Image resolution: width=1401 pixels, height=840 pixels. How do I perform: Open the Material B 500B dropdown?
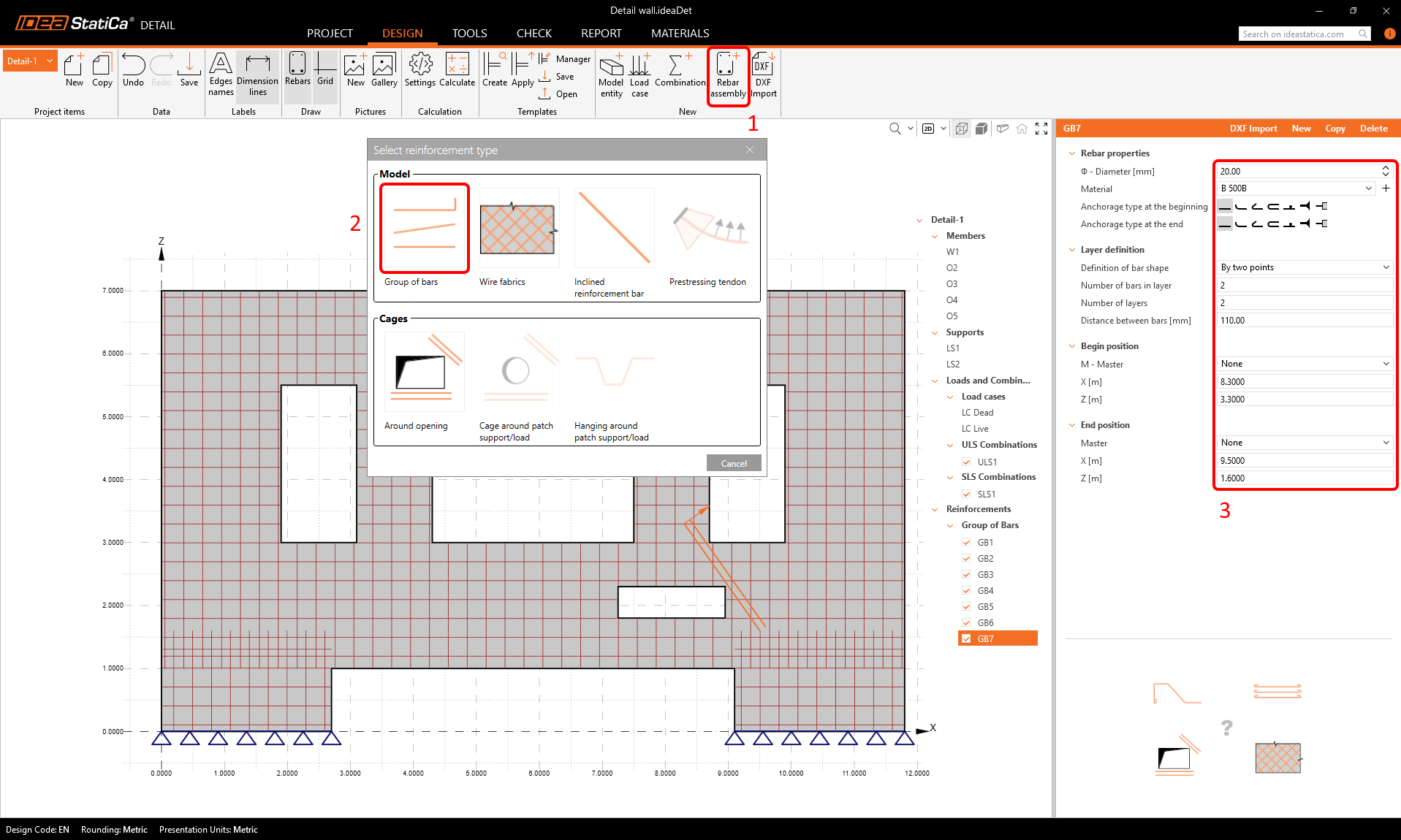click(x=1296, y=188)
